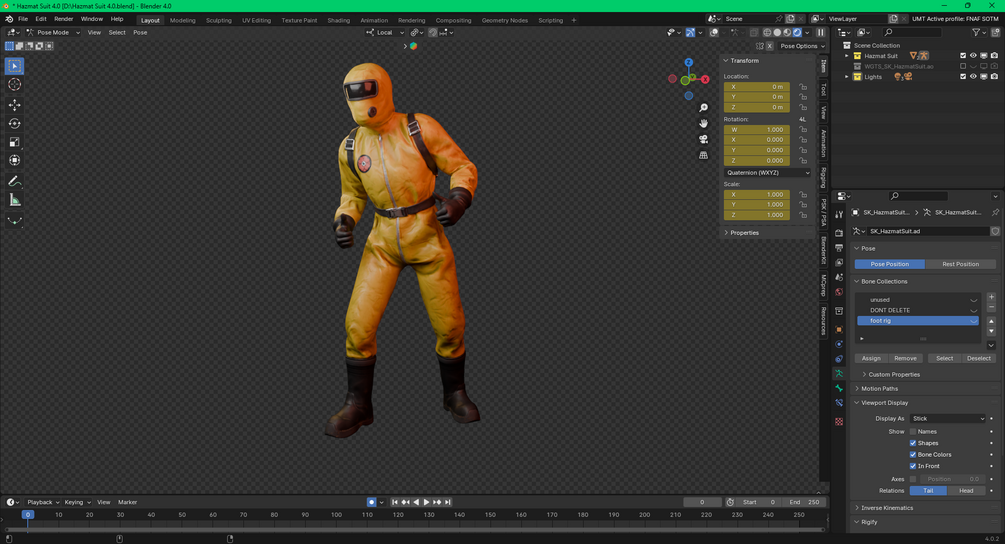This screenshot has height=544, width=1005.
Task: Select the Move tool
Action: pyautogui.click(x=15, y=105)
